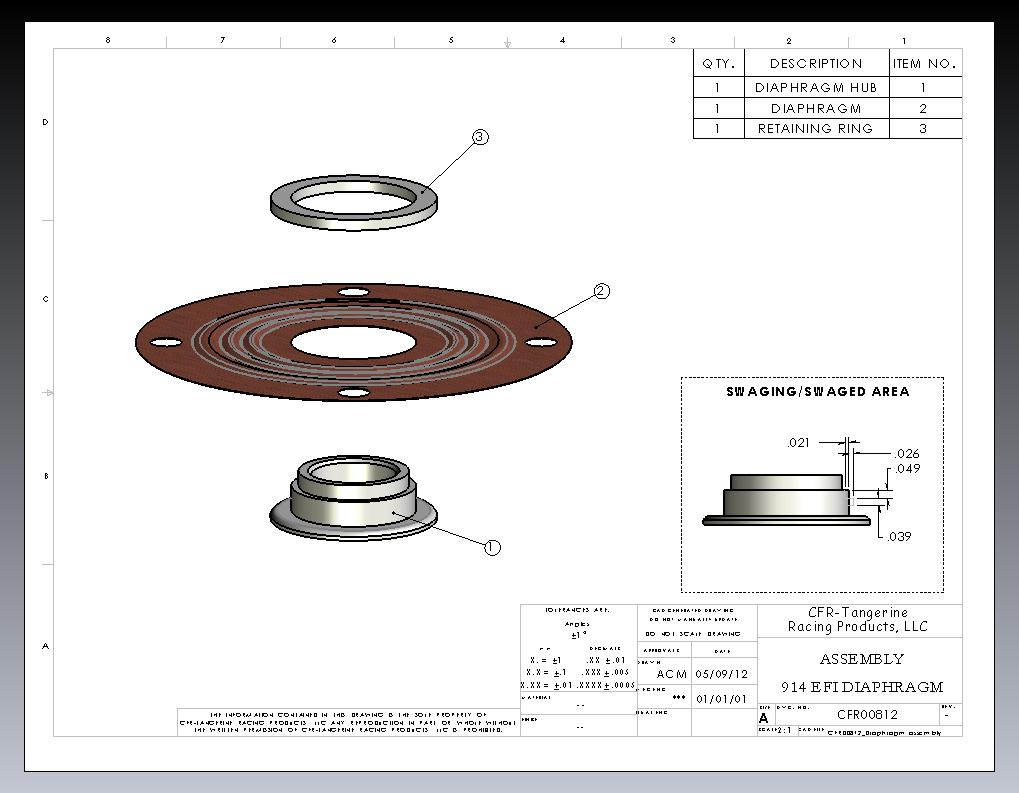Screen dimensions: 1019x793
Task: Select the .021 dimension
Action: click(x=798, y=442)
